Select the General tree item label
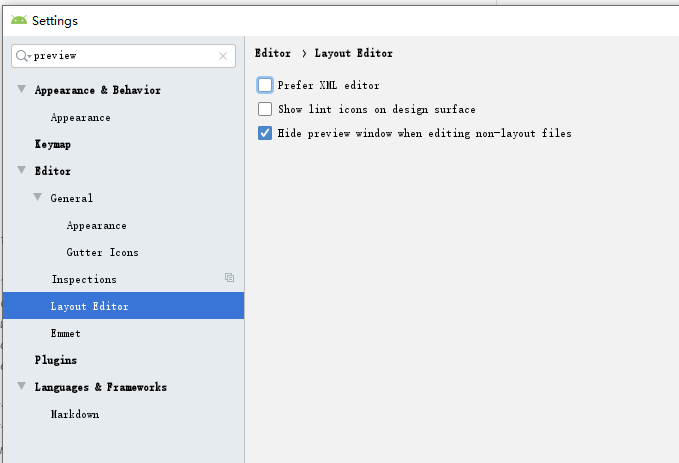The width and height of the screenshot is (679, 463). [x=71, y=198]
